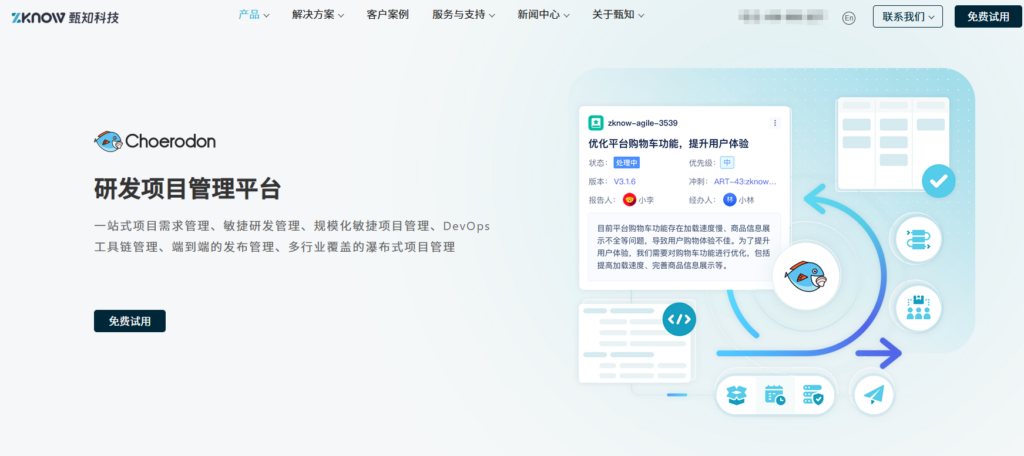
Task: Expand the 产品 dropdown menu
Action: click(x=254, y=15)
